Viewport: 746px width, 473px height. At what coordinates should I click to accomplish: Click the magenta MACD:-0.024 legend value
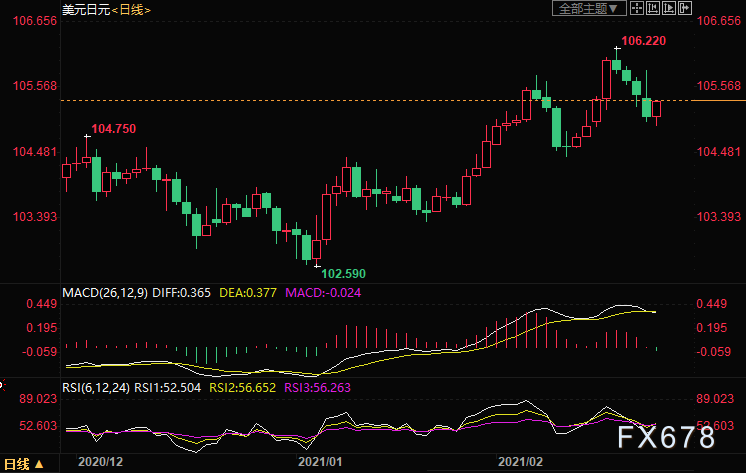tap(323, 293)
